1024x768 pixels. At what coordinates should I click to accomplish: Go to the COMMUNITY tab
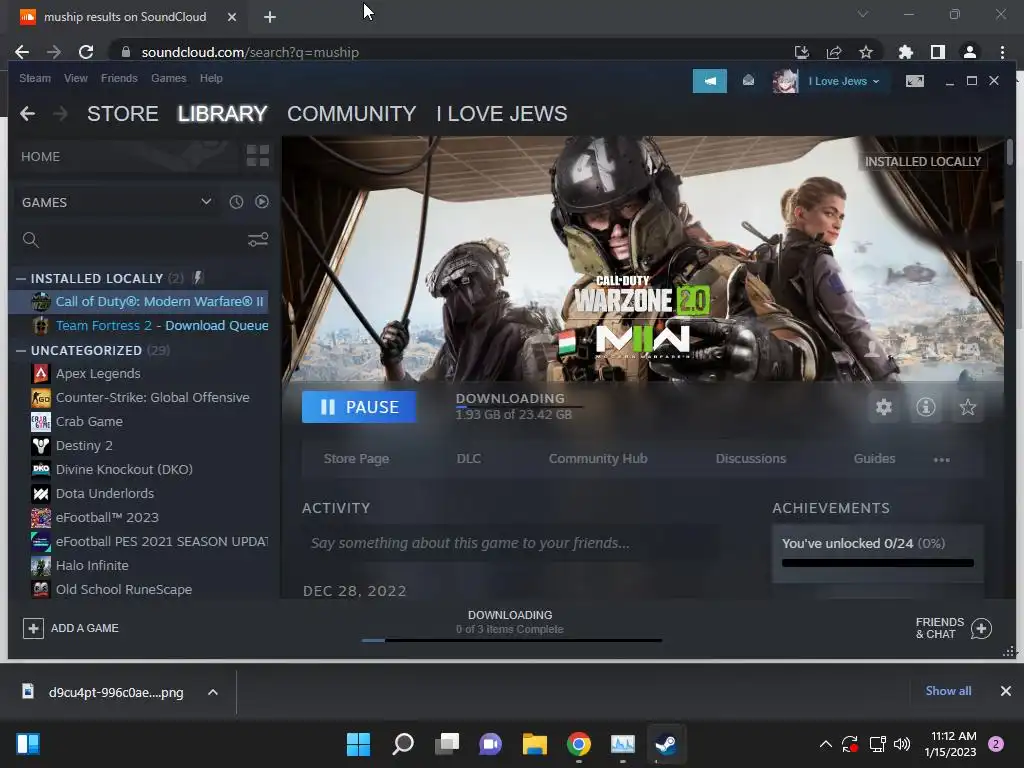(351, 114)
